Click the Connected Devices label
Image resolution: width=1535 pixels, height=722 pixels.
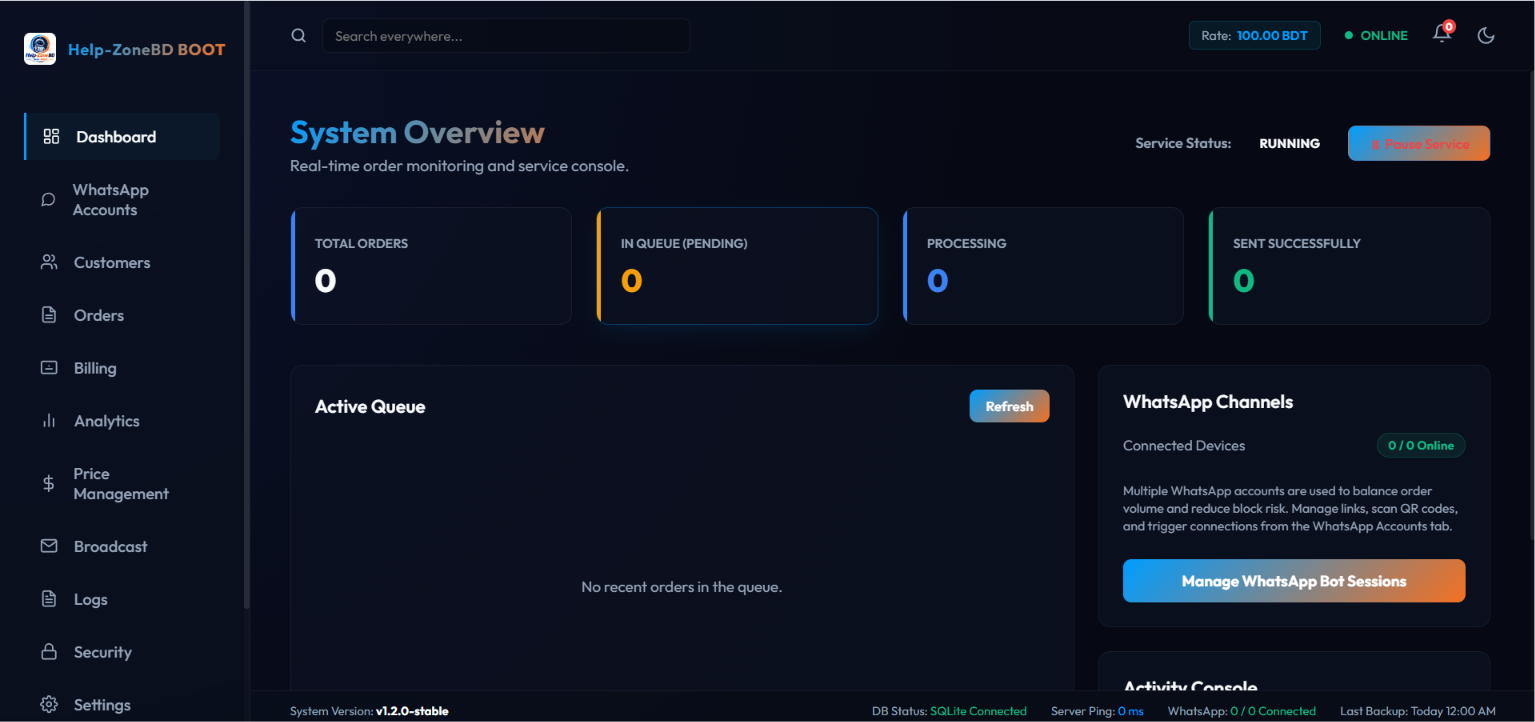click(1184, 445)
